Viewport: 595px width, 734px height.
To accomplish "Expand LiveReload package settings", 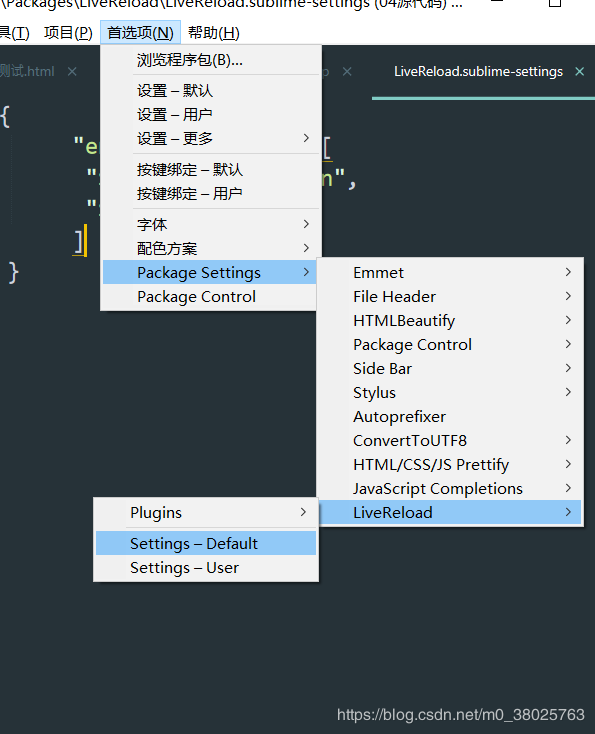I will click(450, 512).
